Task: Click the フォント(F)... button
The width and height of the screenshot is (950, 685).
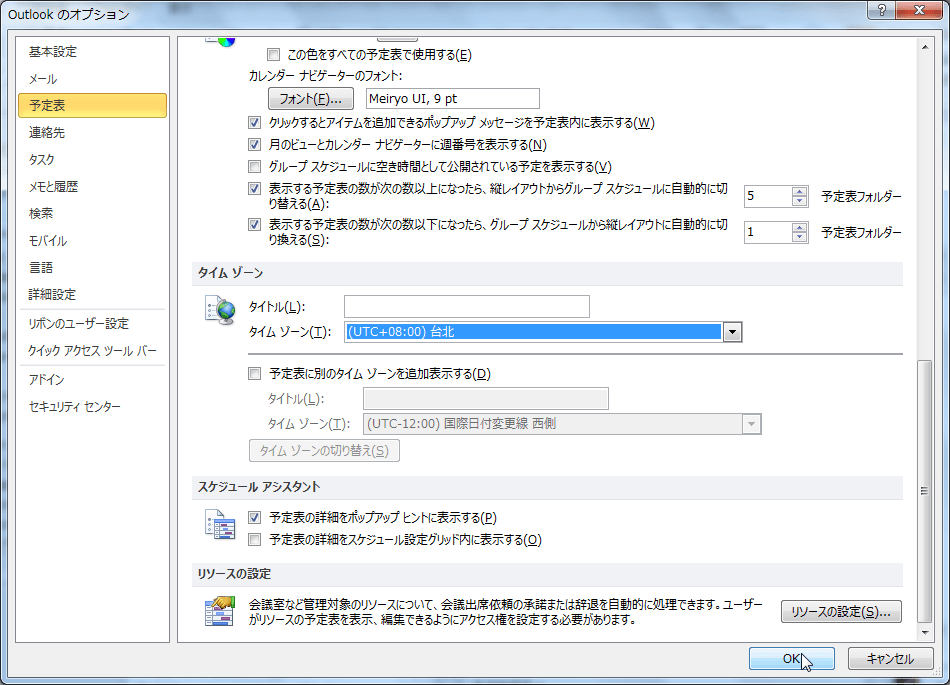Action: pos(311,99)
